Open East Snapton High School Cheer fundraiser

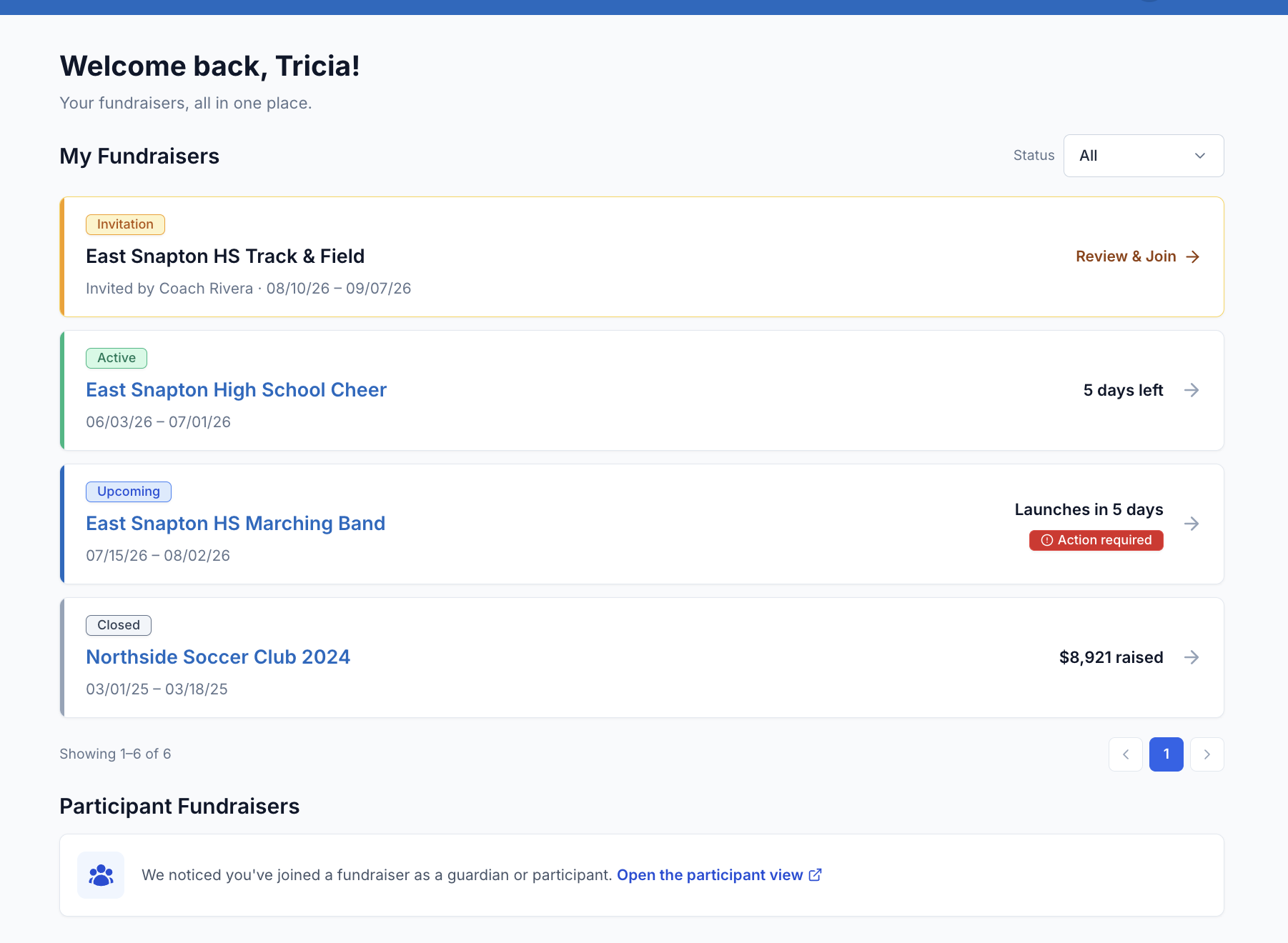pos(236,390)
